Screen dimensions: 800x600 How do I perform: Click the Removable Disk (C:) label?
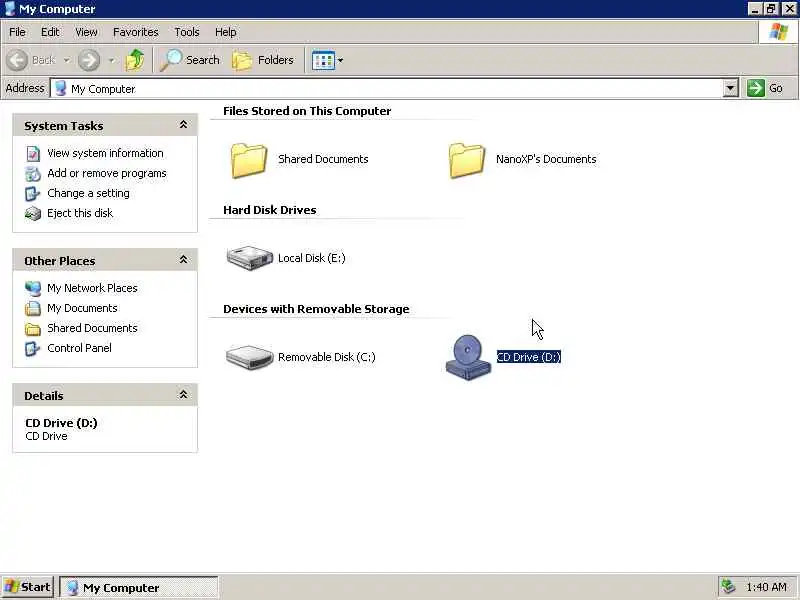click(327, 357)
